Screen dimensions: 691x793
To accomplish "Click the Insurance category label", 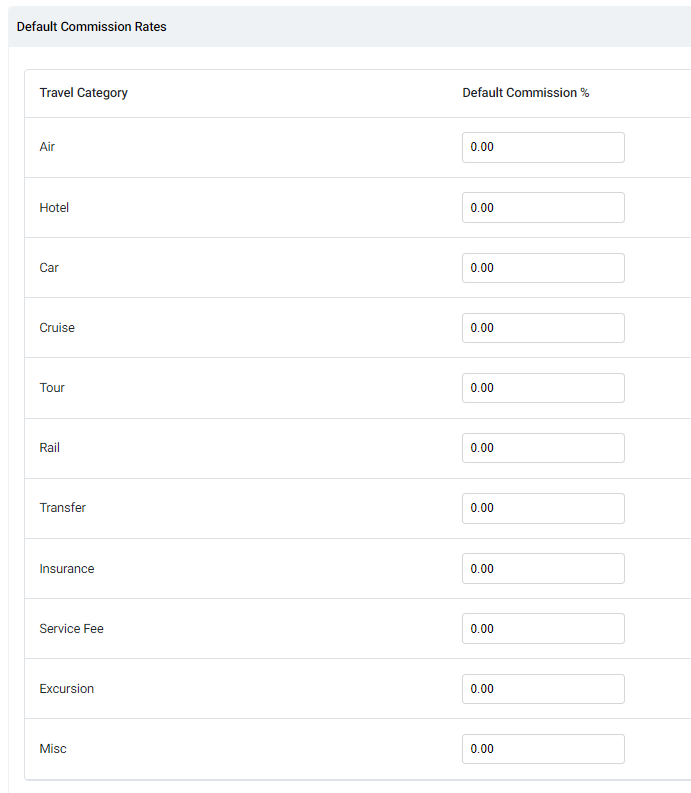I will [x=67, y=568].
